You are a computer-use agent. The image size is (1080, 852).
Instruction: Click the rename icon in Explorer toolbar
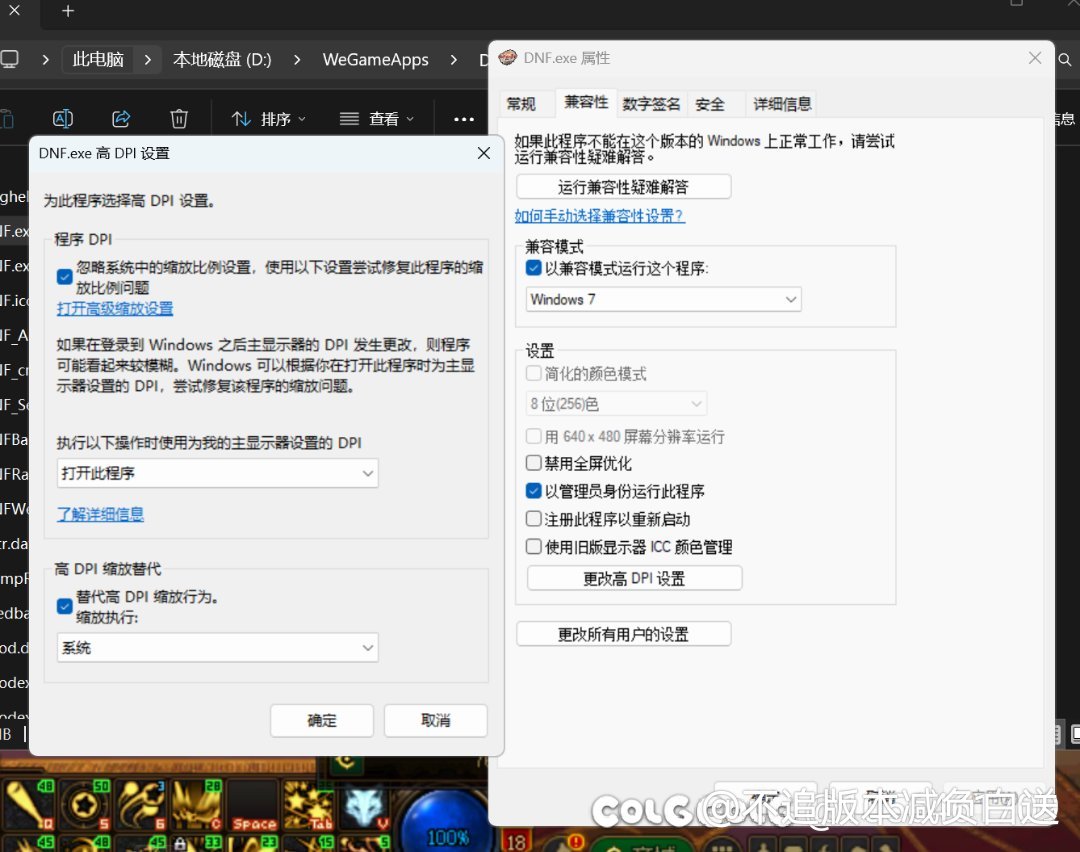pyautogui.click(x=63, y=119)
